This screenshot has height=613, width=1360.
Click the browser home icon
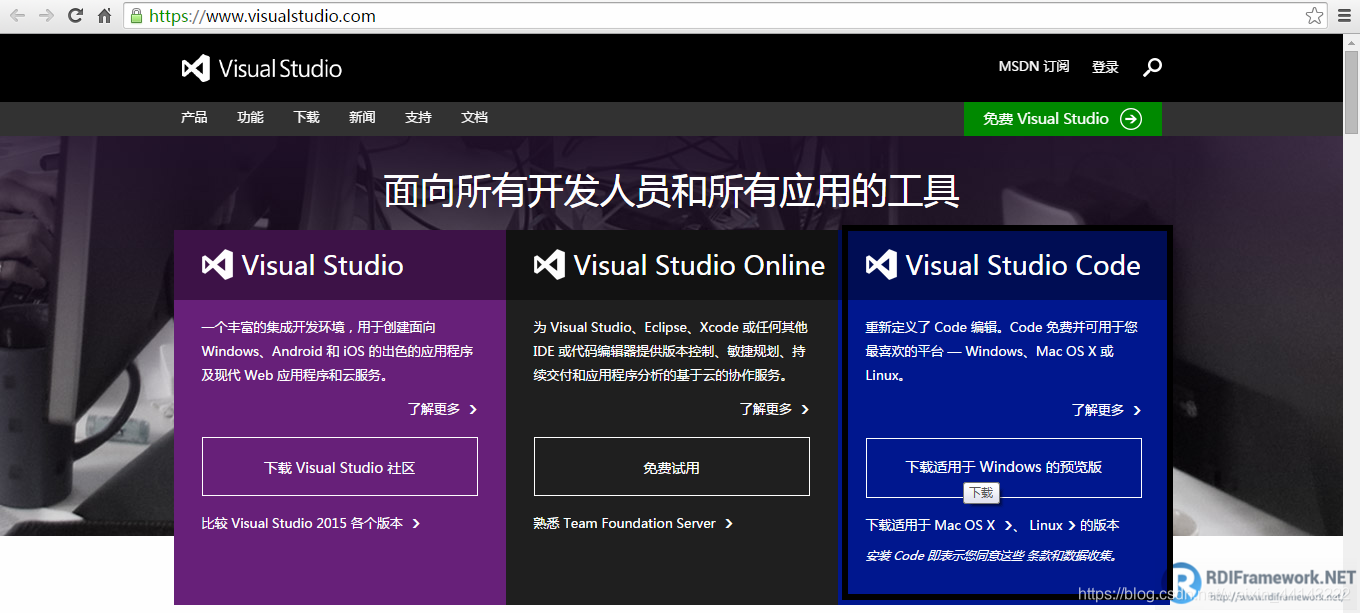pos(105,15)
